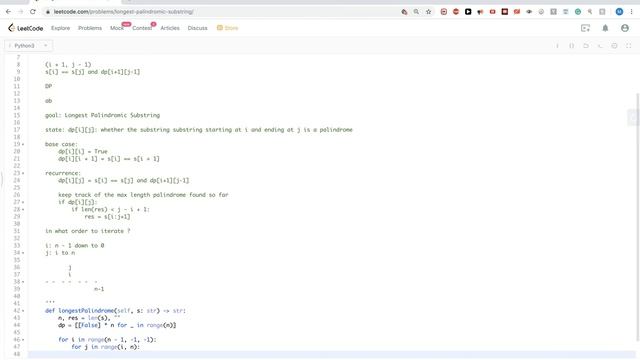Open the Contest menu
This screenshot has width=640, height=360.
pos(142,28)
